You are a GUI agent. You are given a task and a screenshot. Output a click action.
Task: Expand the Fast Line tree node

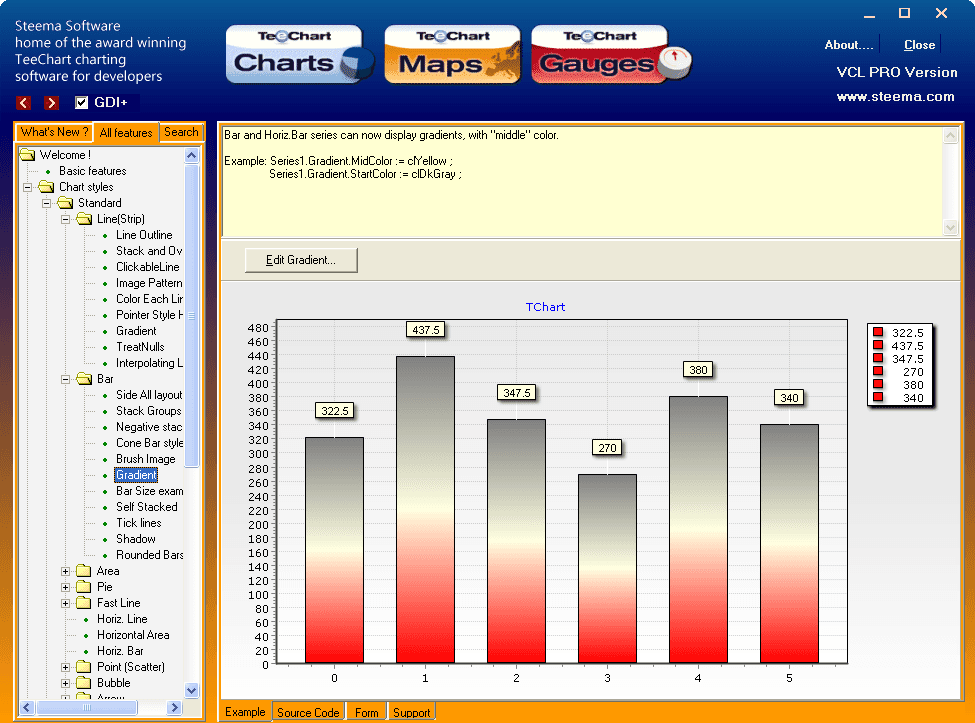click(65, 604)
